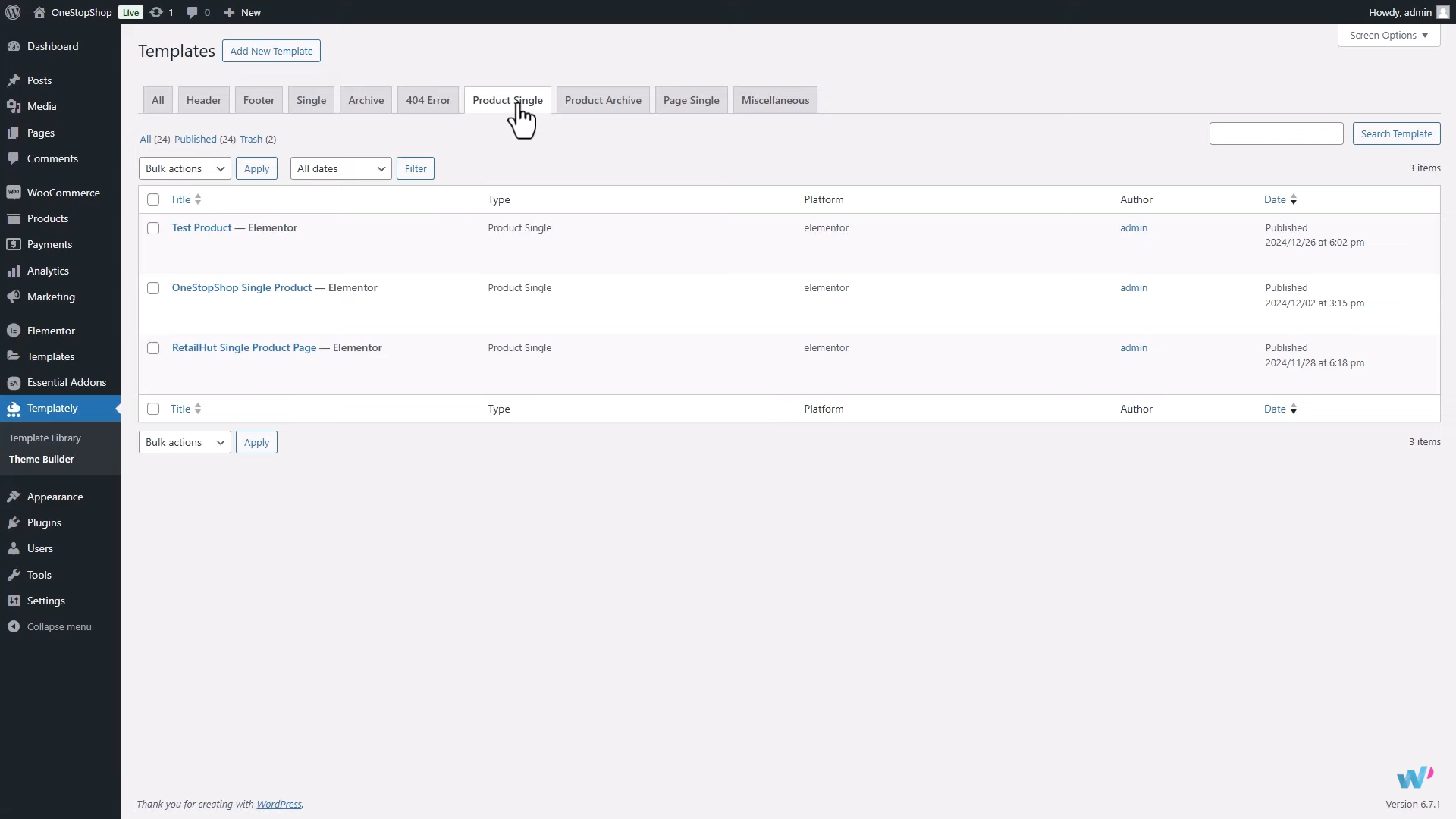Check the select-all checkbox in the table header
Screen dimensions: 1456x819
pos(152,199)
